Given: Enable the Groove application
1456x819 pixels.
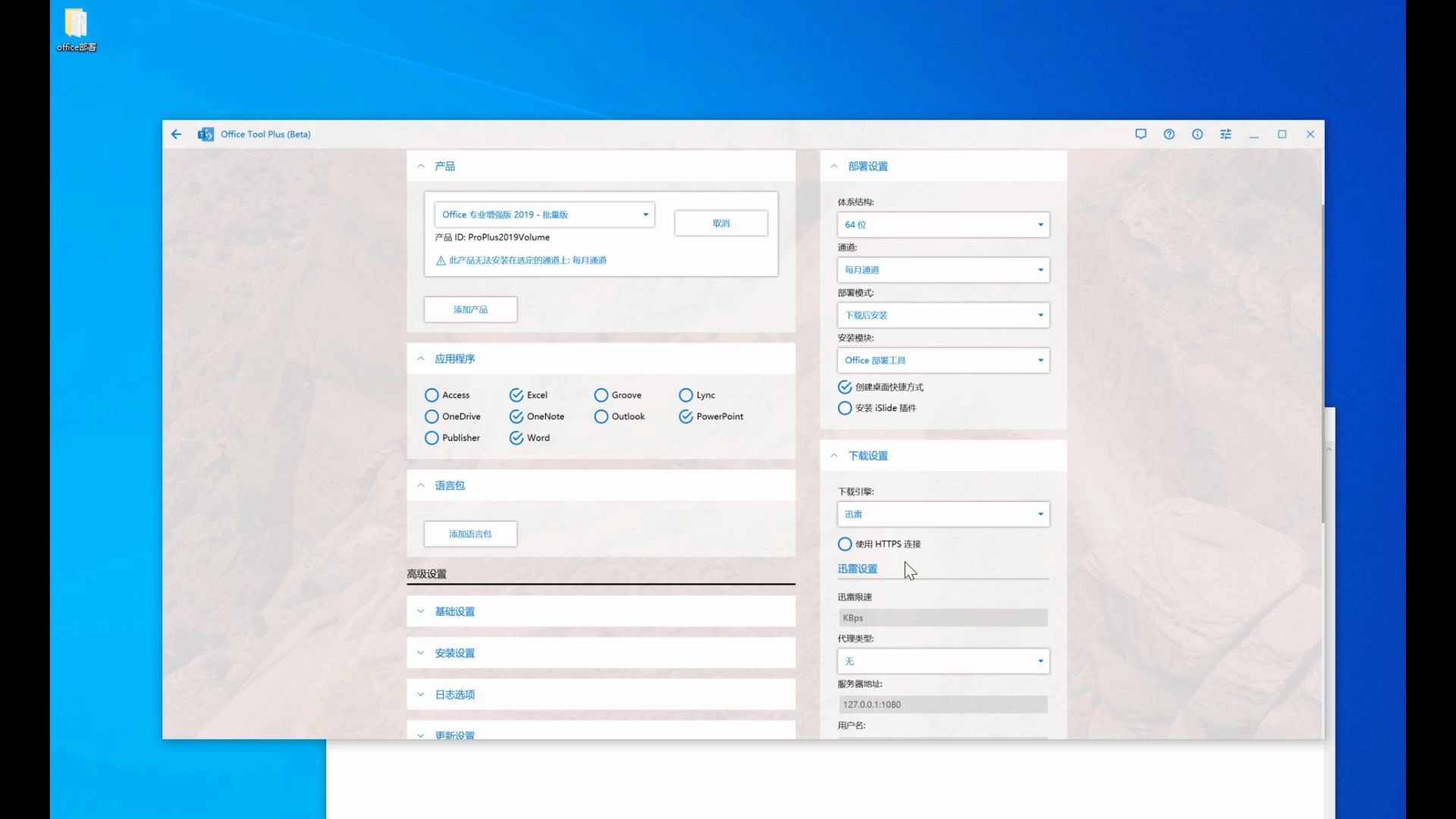Looking at the screenshot, I should [601, 395].
